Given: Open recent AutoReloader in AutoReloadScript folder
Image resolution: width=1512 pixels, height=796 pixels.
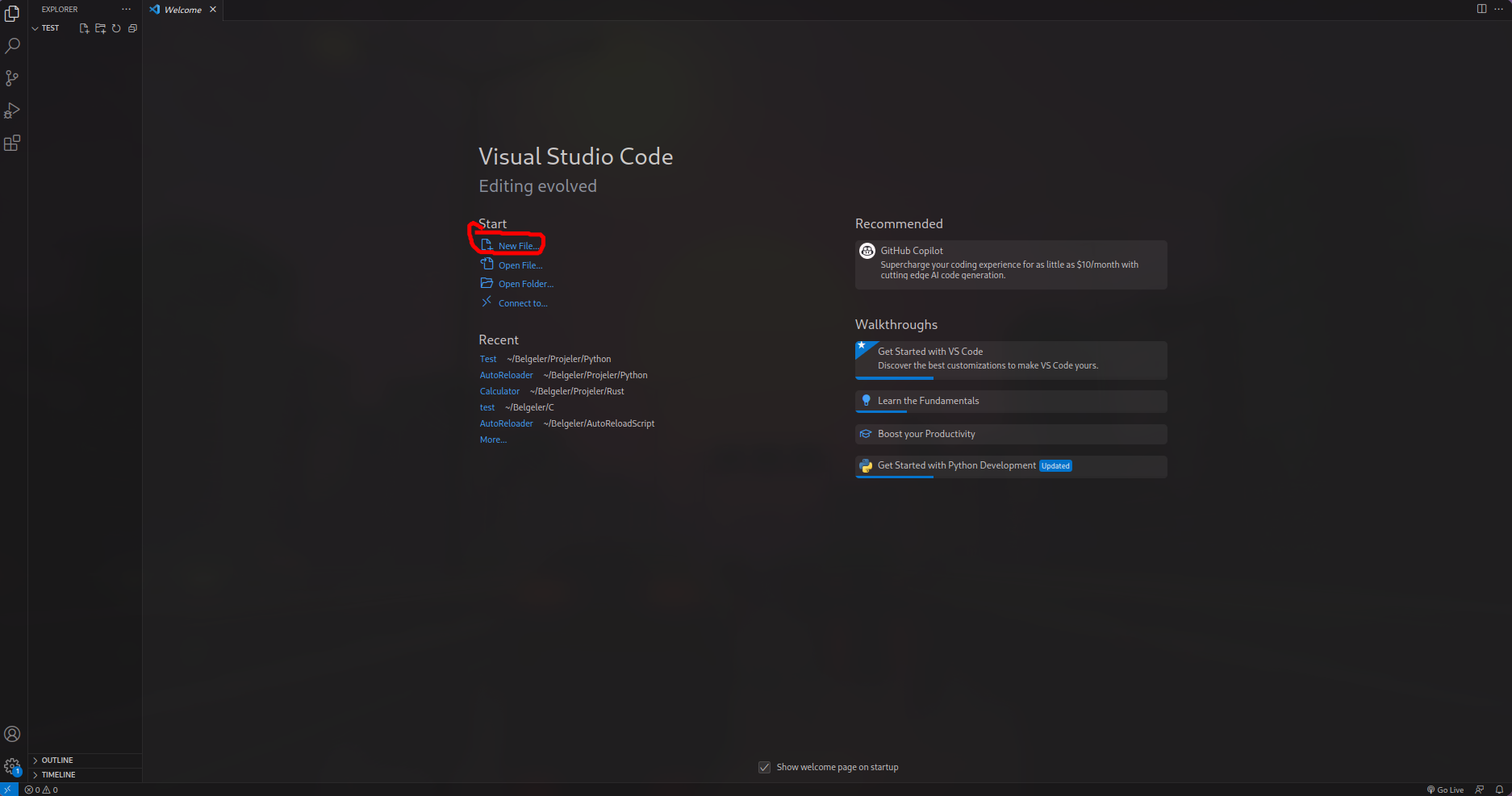Looking at the screenshot, I should point(507,423).
